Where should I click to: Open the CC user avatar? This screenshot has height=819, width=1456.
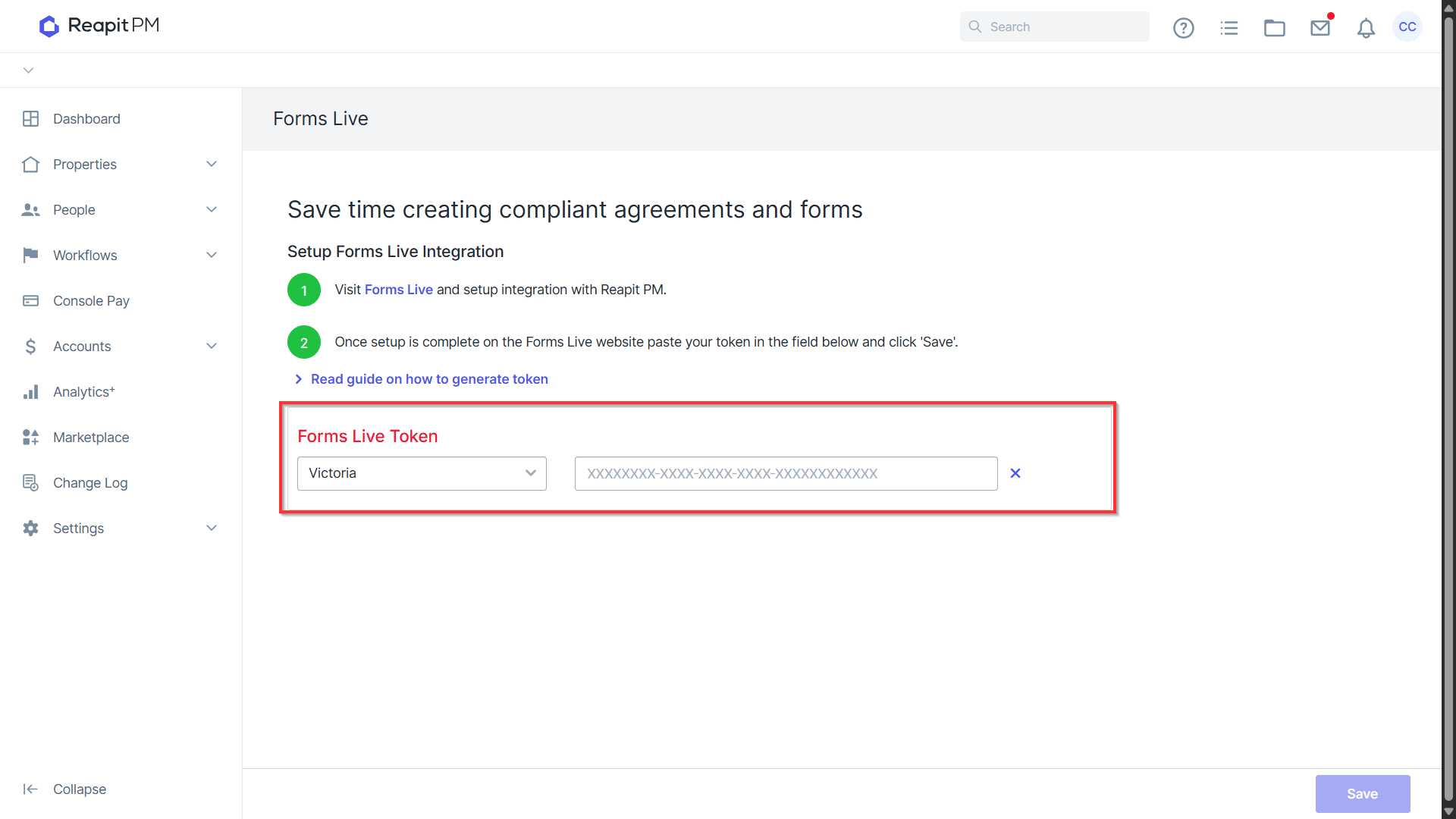1407,27
